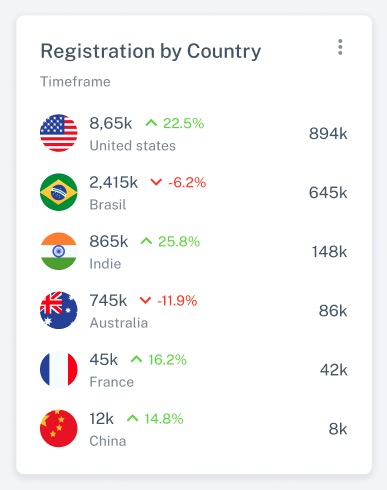
Task: Select the Brazil flag icon
Action: pos(59,192)
